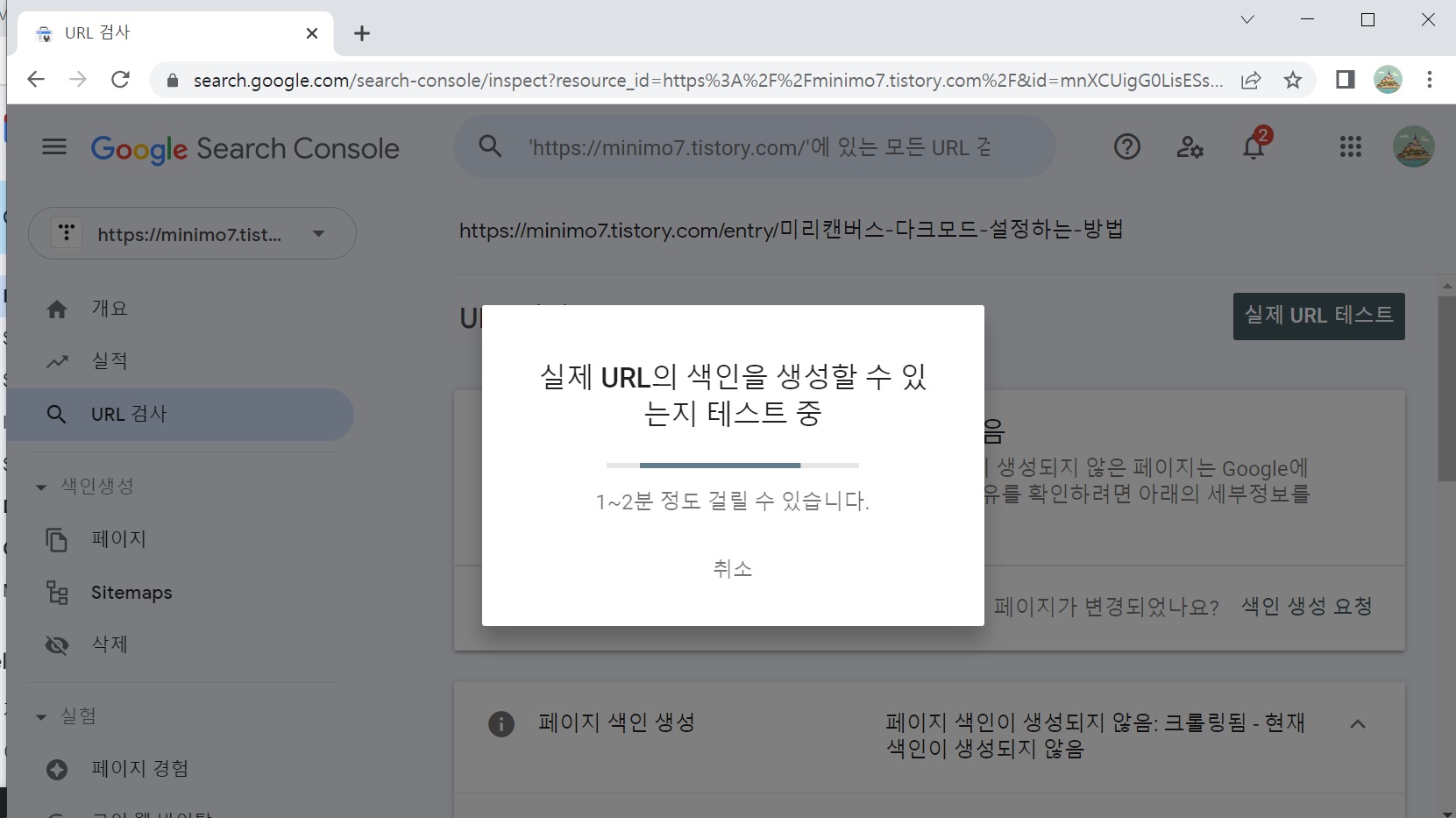Click the home icon next to 개요
The image size is (1456, 818).
coord(57,309)
